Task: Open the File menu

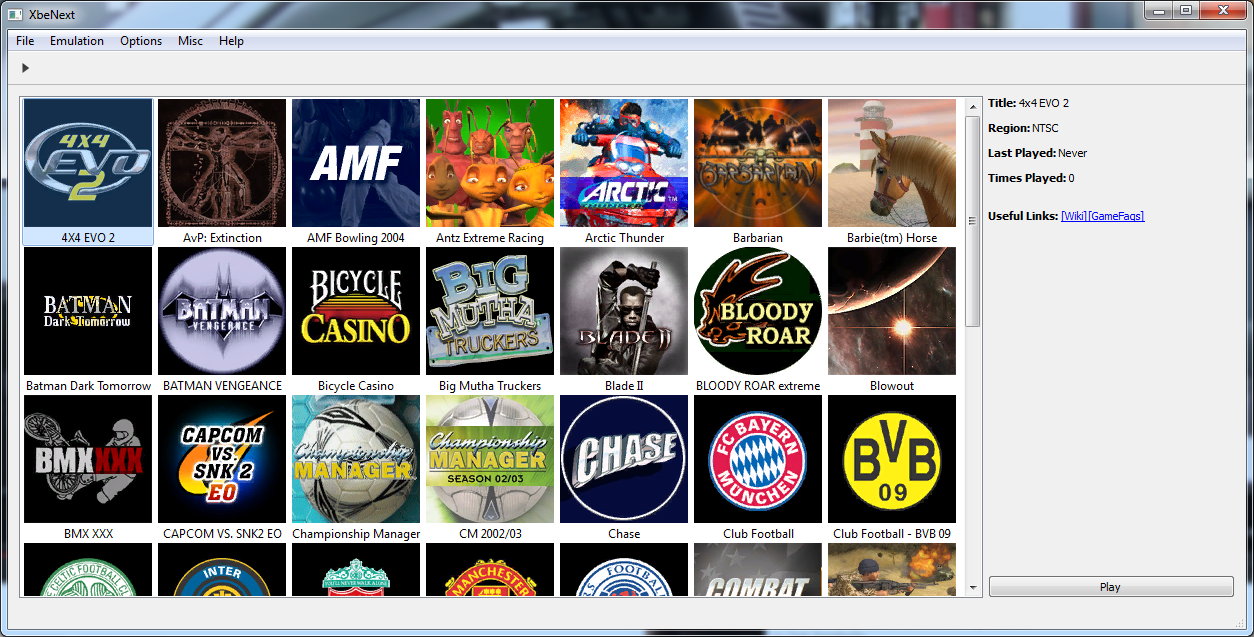Action: [25, 41]
